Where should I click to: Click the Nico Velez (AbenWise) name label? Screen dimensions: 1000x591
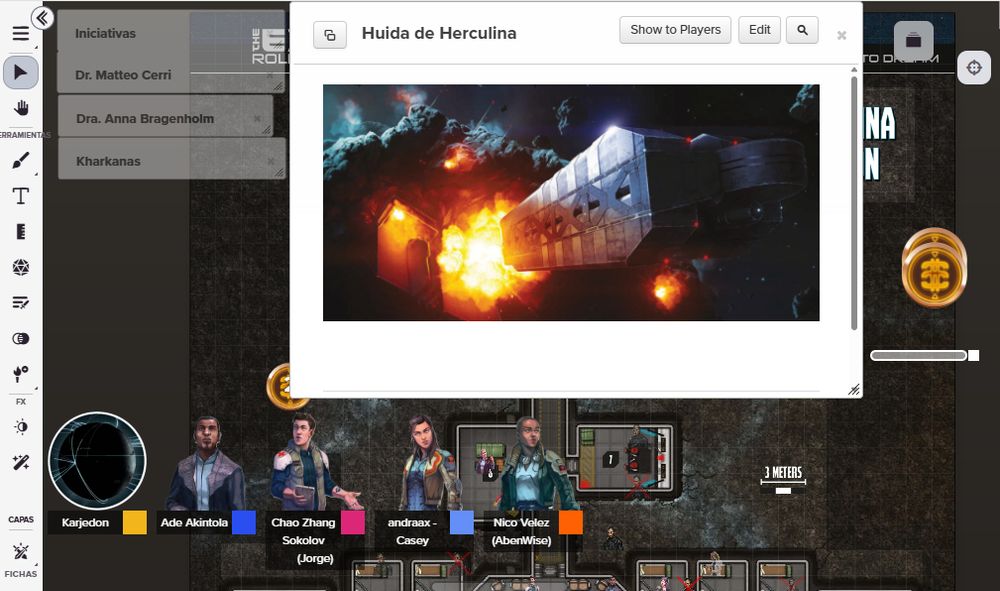[521, 531]
